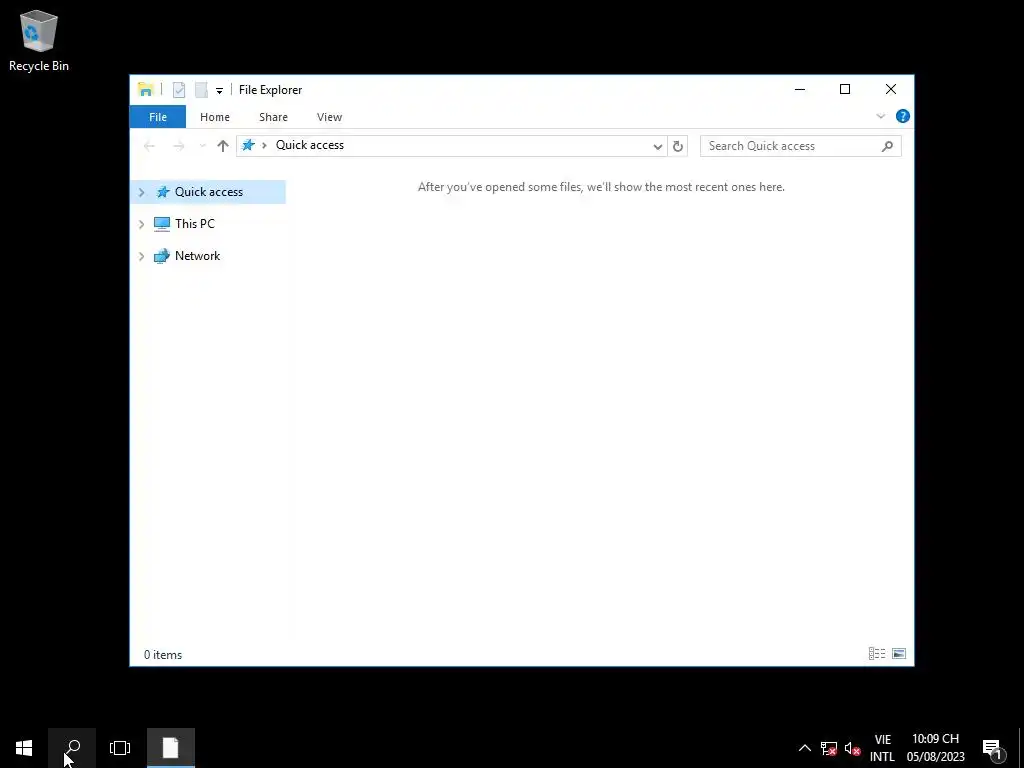Open the recent locations dropdown
This screenshot has width=1024, height=768.
(202, 146)
